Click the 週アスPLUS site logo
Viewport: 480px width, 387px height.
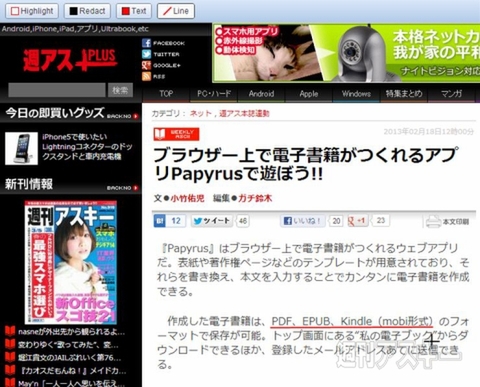tap(70, 60)
